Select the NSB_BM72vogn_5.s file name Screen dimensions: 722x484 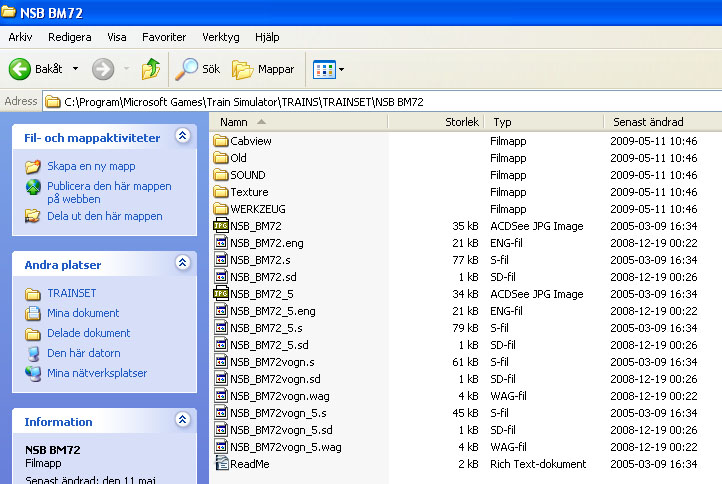point(278,413)
